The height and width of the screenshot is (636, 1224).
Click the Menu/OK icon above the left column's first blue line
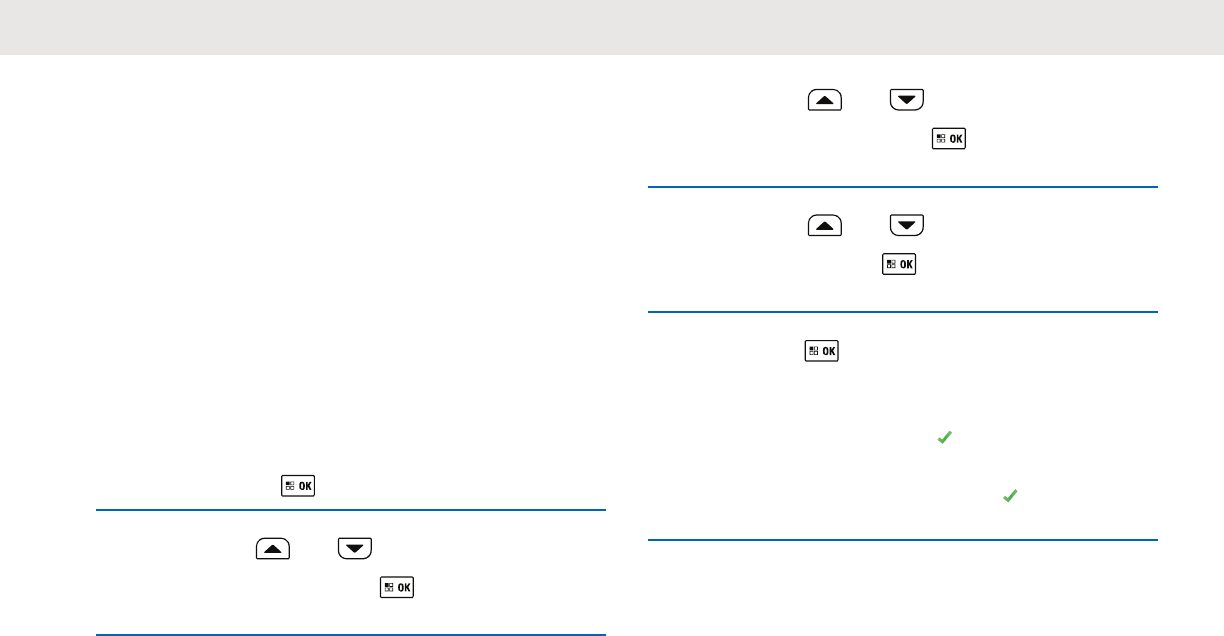point(298,486)
